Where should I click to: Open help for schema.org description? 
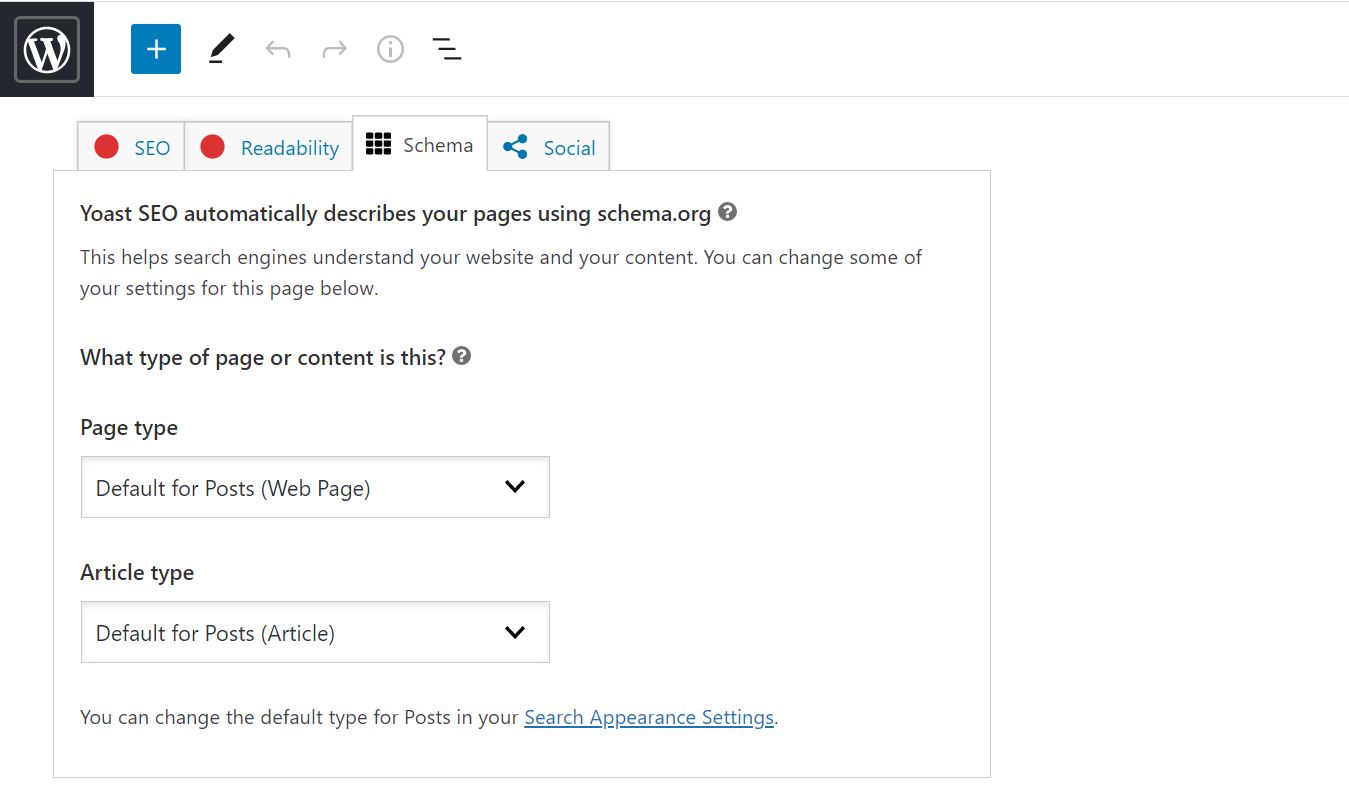[727, 212]
